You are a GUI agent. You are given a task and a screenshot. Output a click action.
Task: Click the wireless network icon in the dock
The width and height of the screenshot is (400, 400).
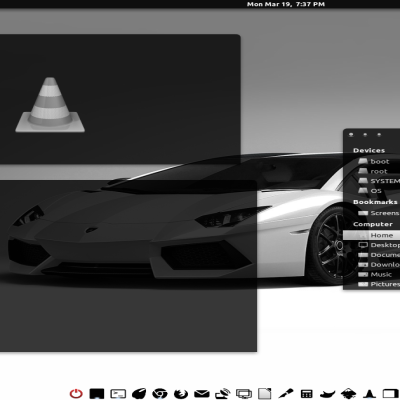223,393
